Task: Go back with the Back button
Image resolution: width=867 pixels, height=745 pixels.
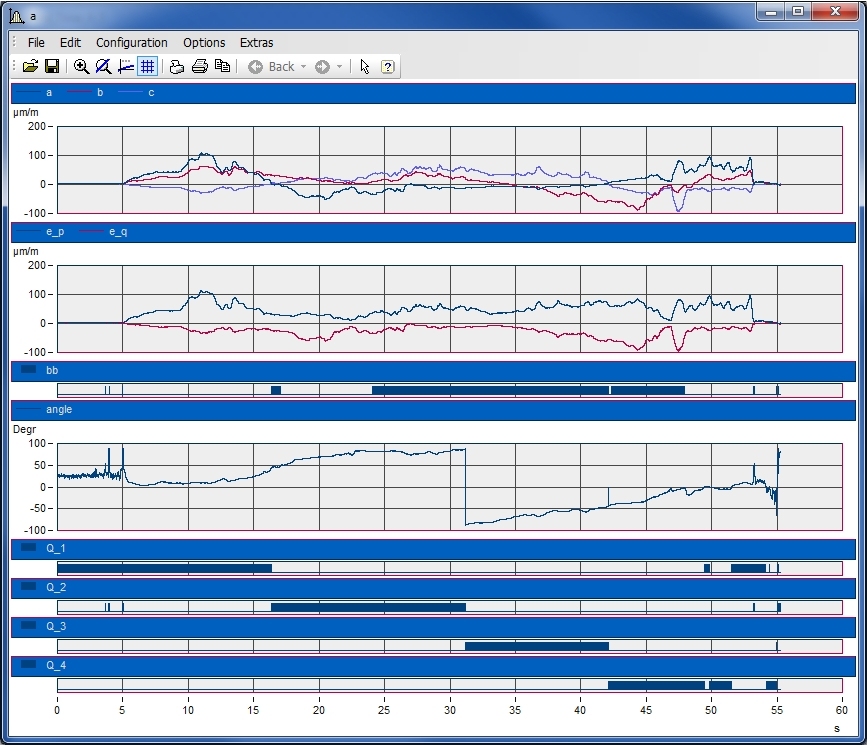Action: 271,67
